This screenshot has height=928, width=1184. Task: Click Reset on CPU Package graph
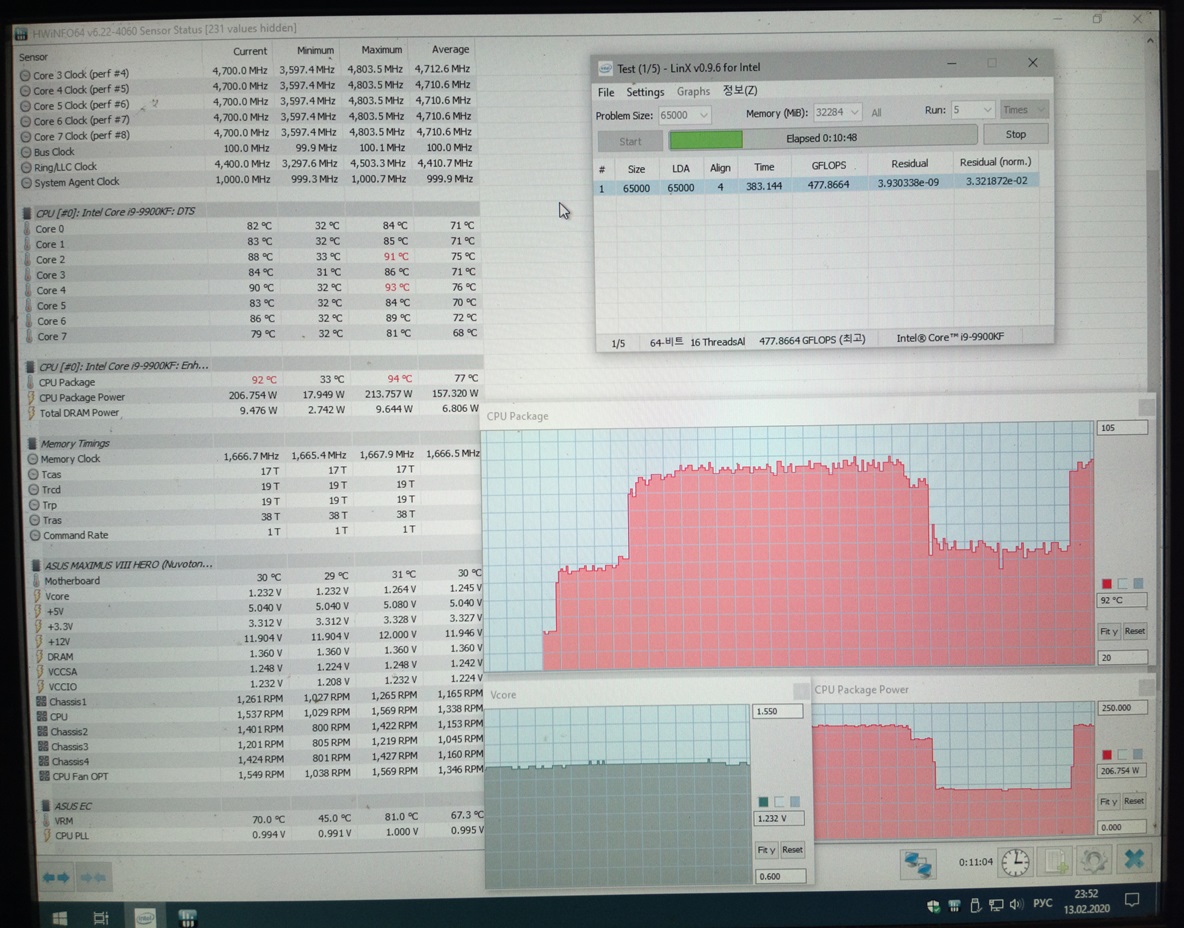1134,630
